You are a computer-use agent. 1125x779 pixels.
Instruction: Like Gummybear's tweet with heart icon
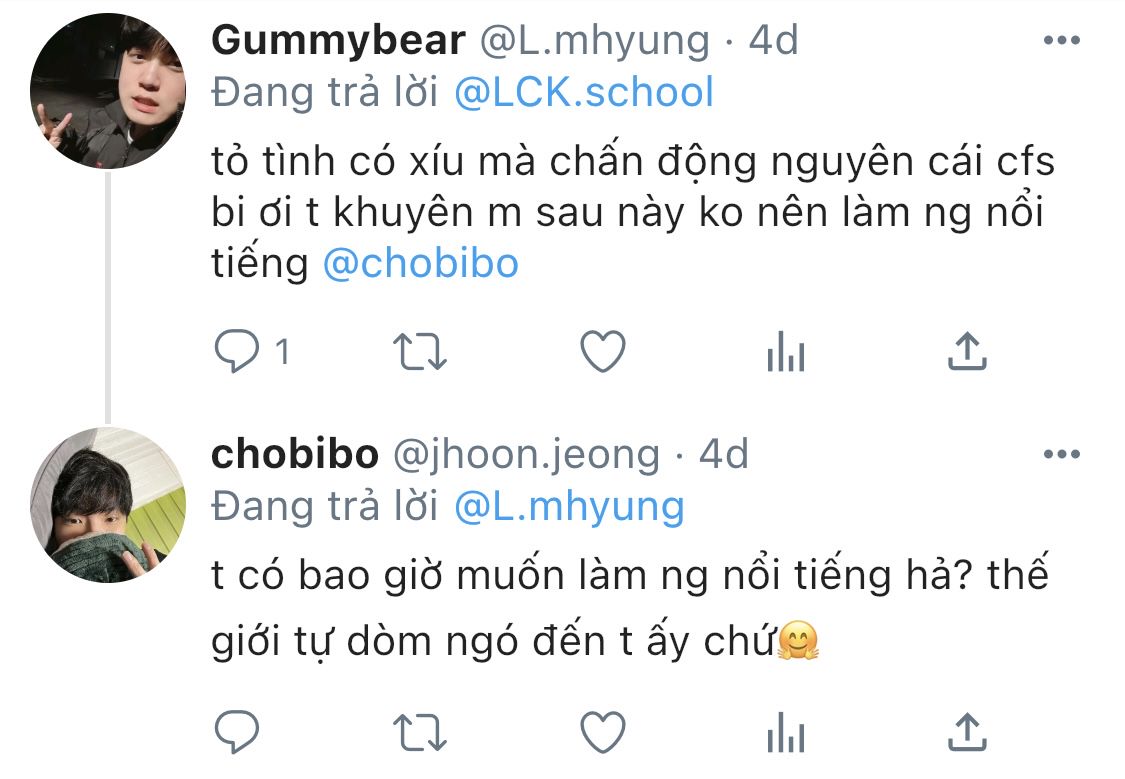click(x=603, y=351)
